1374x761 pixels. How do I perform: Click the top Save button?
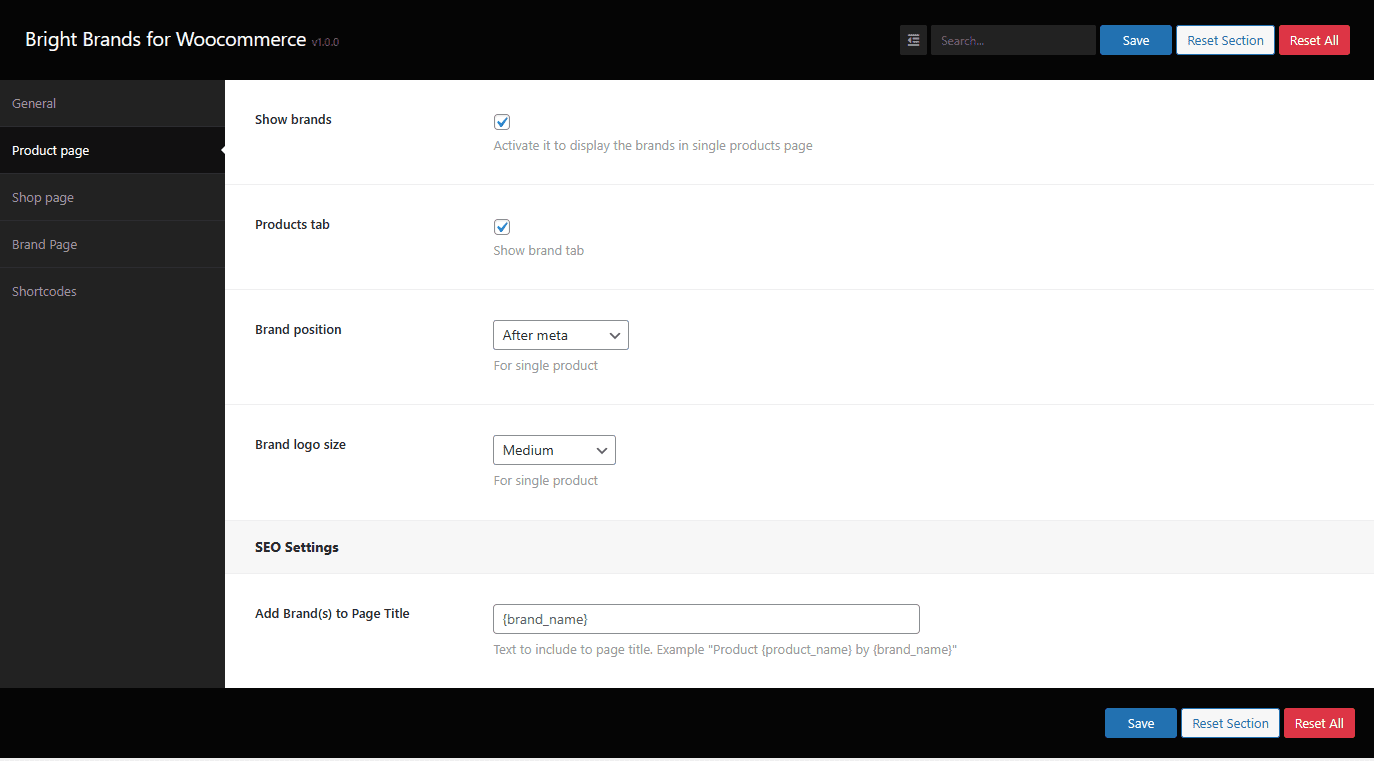point(1135,40)
